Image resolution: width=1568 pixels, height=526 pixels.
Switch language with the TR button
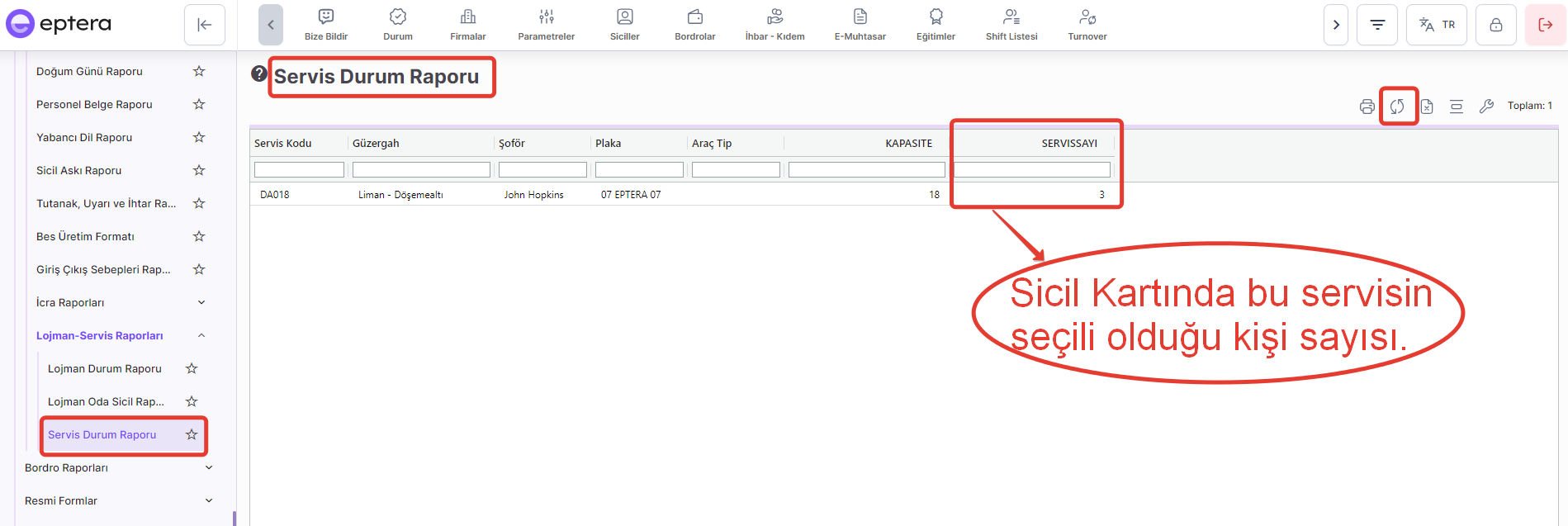[x=1437, y=25]
